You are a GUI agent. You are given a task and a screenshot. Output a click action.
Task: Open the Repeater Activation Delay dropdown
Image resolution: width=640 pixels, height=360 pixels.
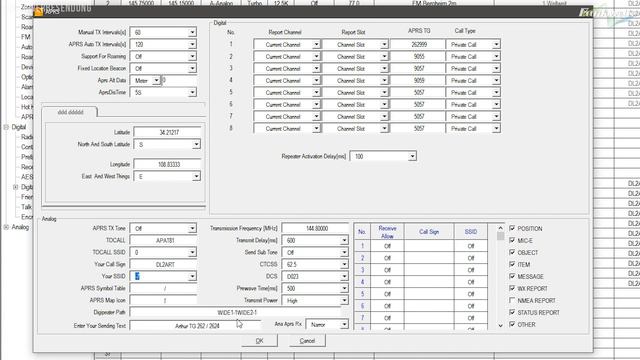click(412, 156)
